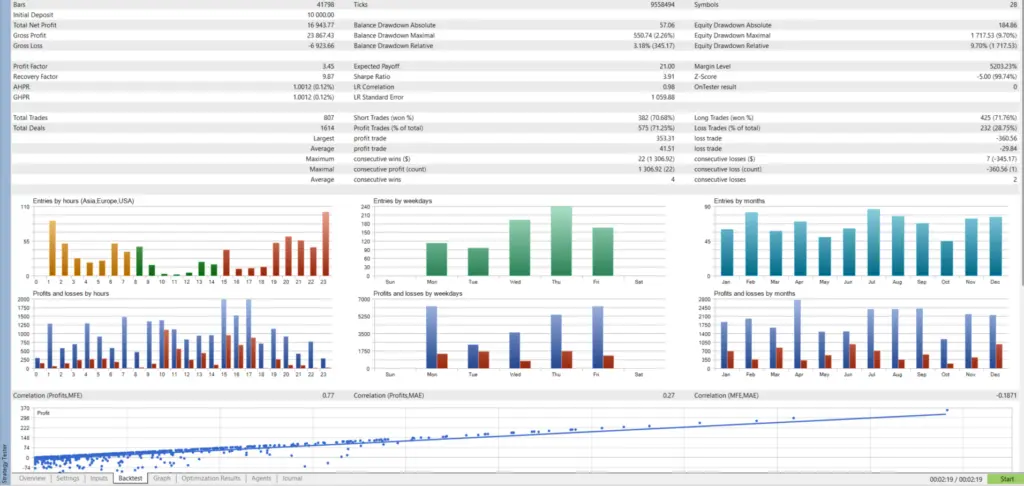Click the Entries by hours chart title
This screenshot has width=1024, height=486.
pos(84,201)
